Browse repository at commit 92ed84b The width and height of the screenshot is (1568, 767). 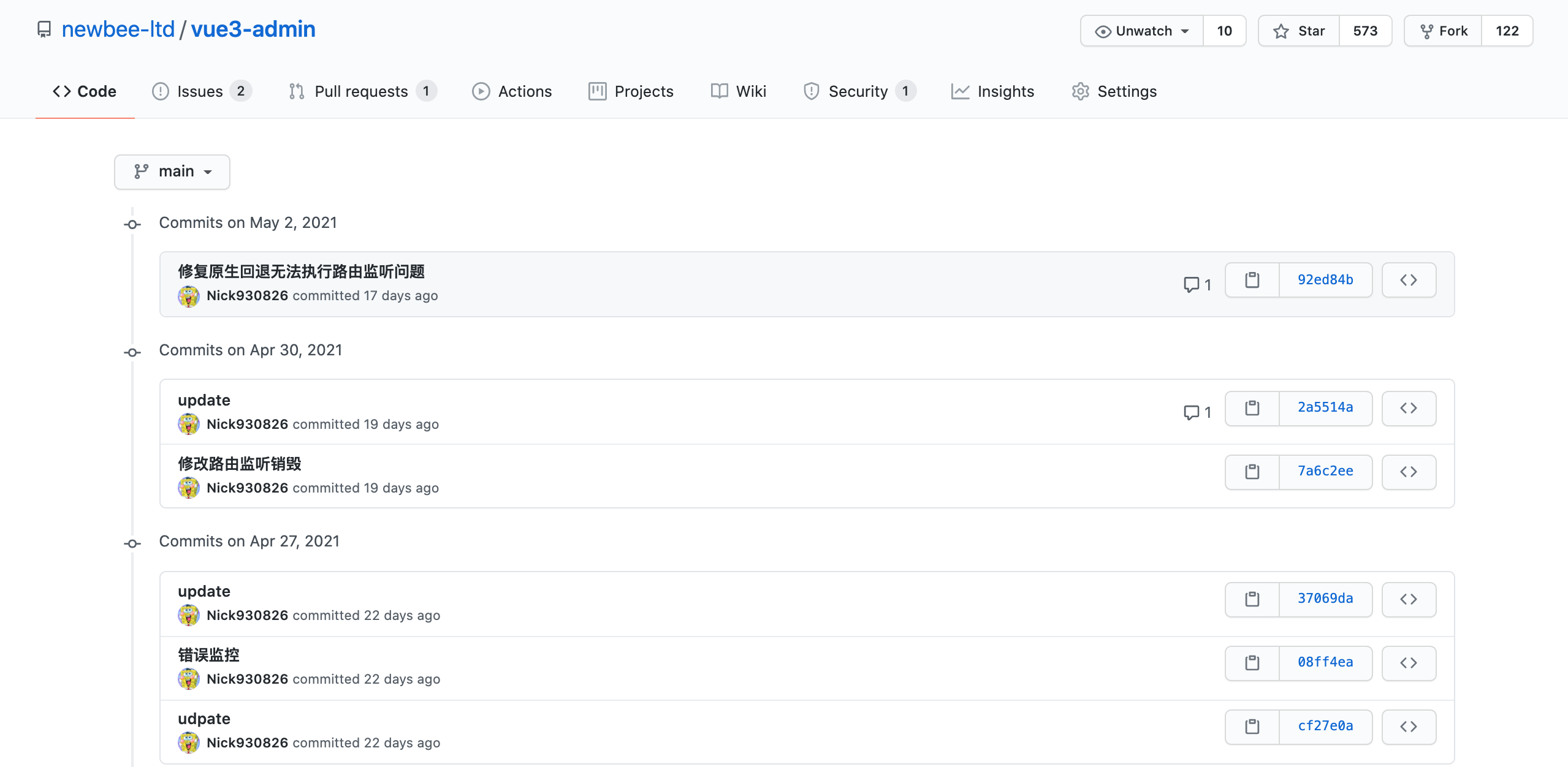tap(1409, 280)
